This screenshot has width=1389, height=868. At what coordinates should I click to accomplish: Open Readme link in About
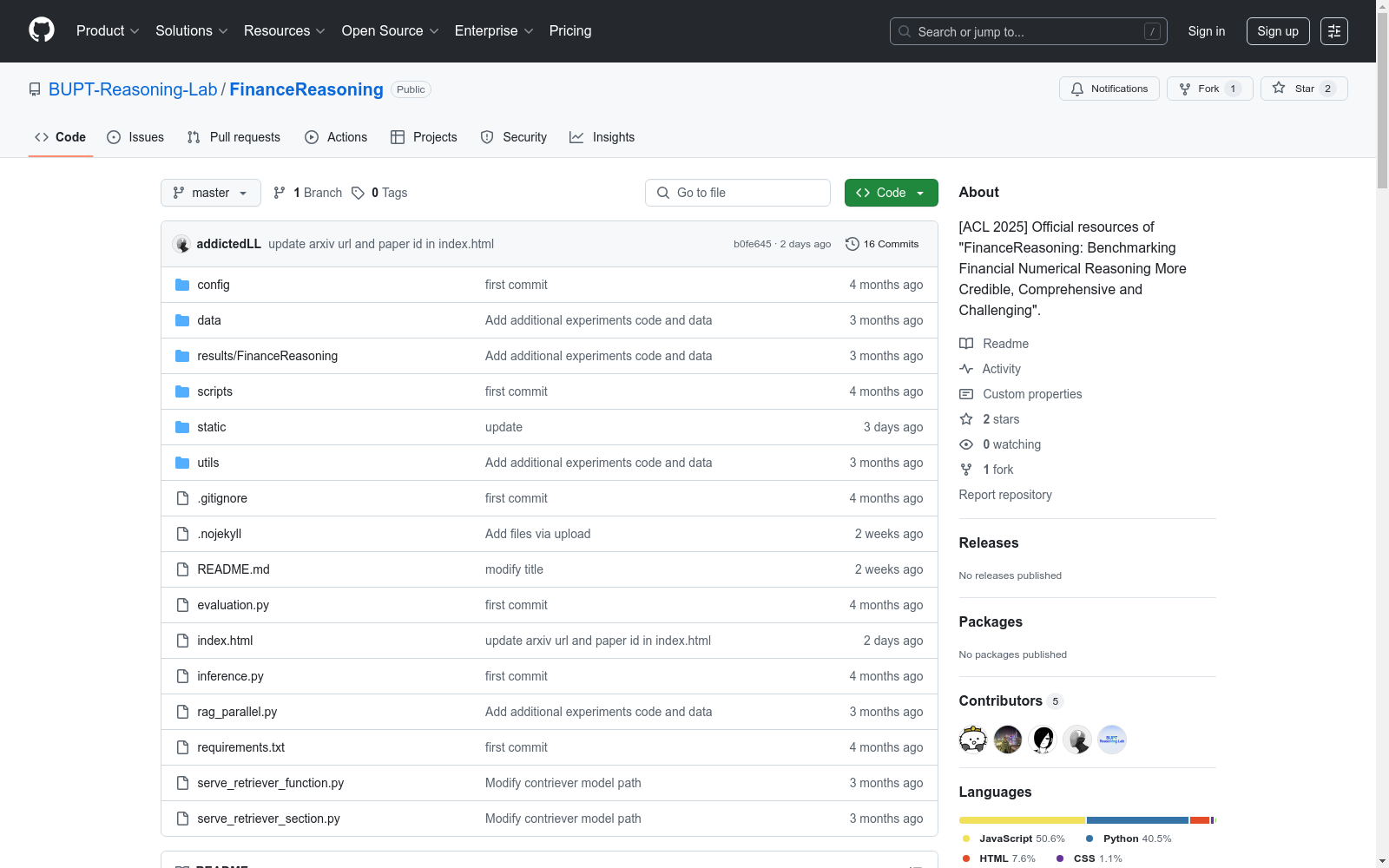(994, 344)
